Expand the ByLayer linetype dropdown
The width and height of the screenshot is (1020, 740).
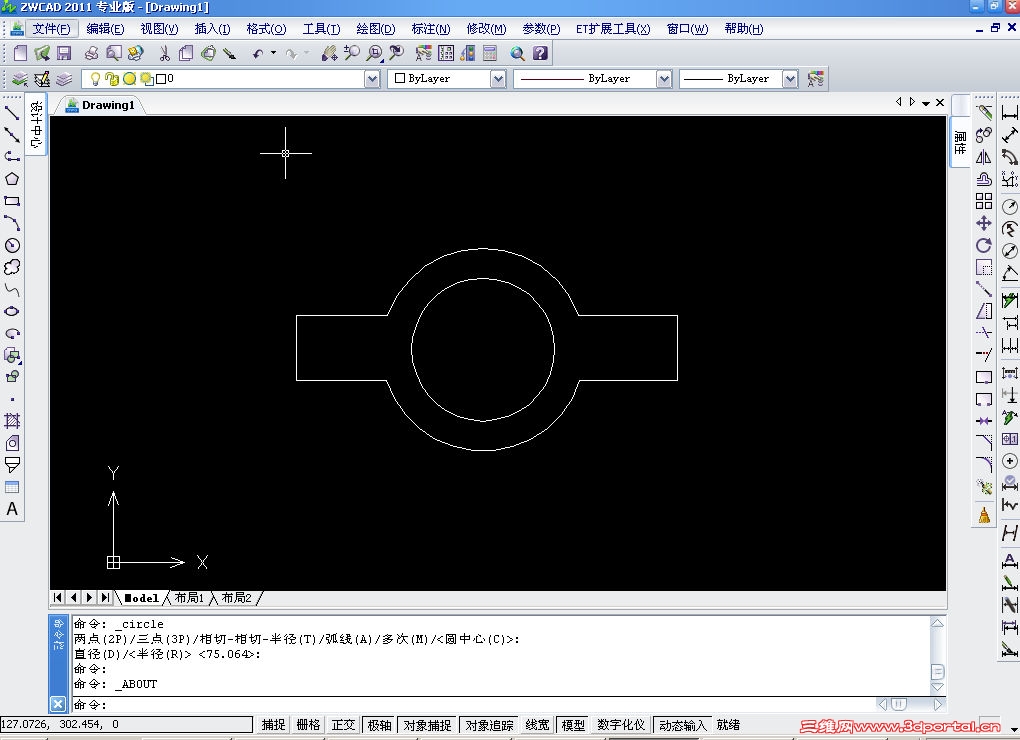point(664,79)
